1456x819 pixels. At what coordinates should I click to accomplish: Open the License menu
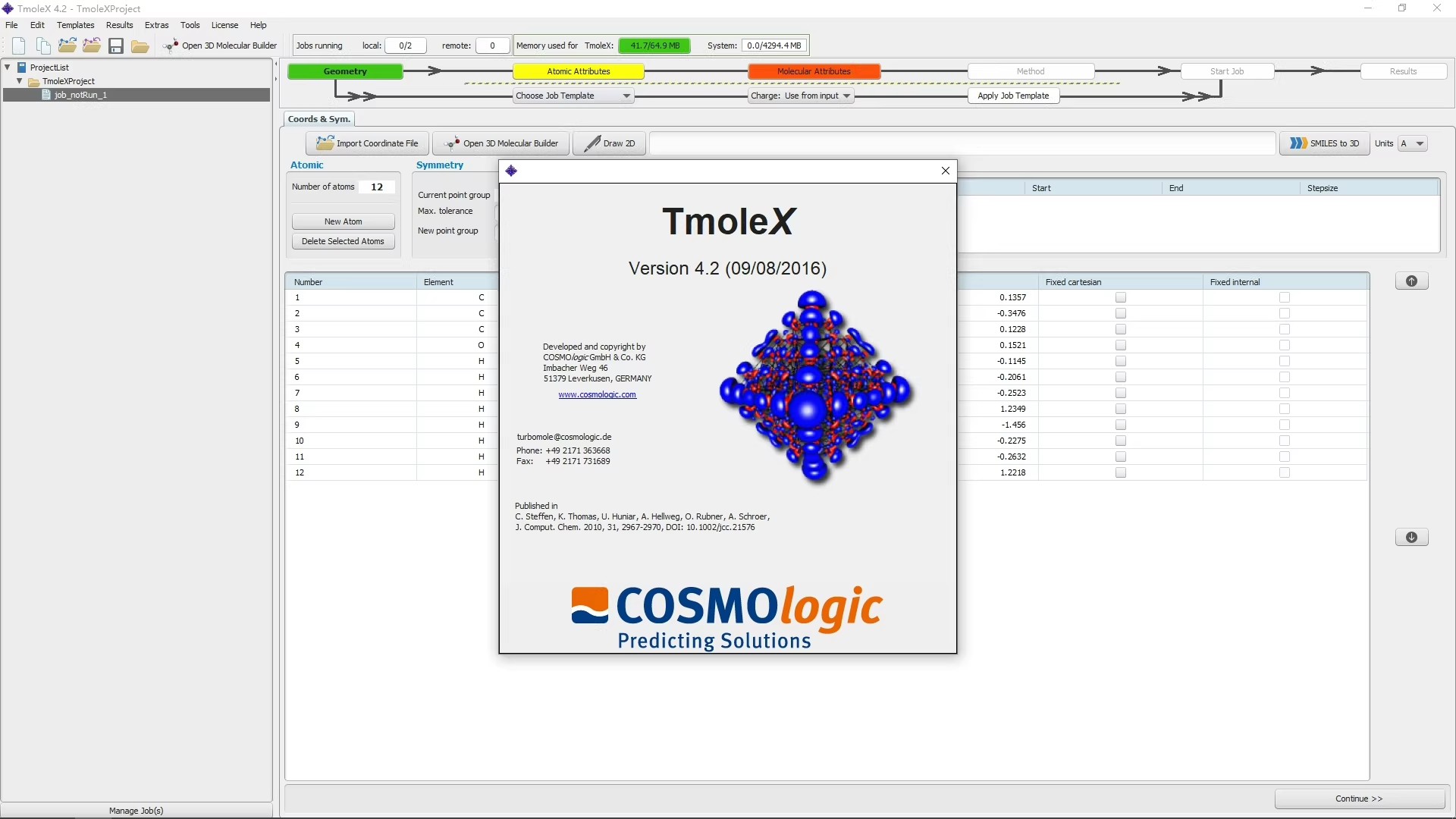(224, 25)
